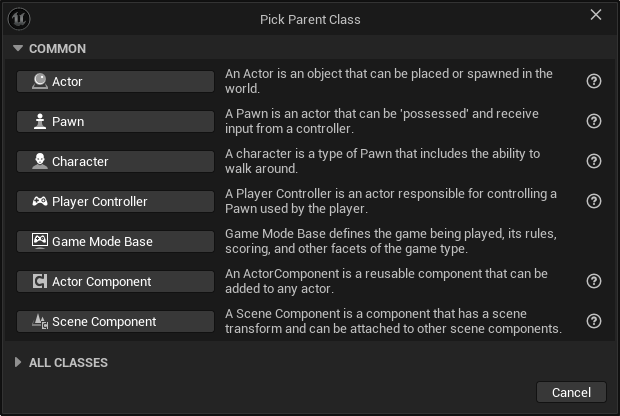Select the Player Controller class button
Screen dimensions: 620x416
pyautogui.click(x=115, y=201)
